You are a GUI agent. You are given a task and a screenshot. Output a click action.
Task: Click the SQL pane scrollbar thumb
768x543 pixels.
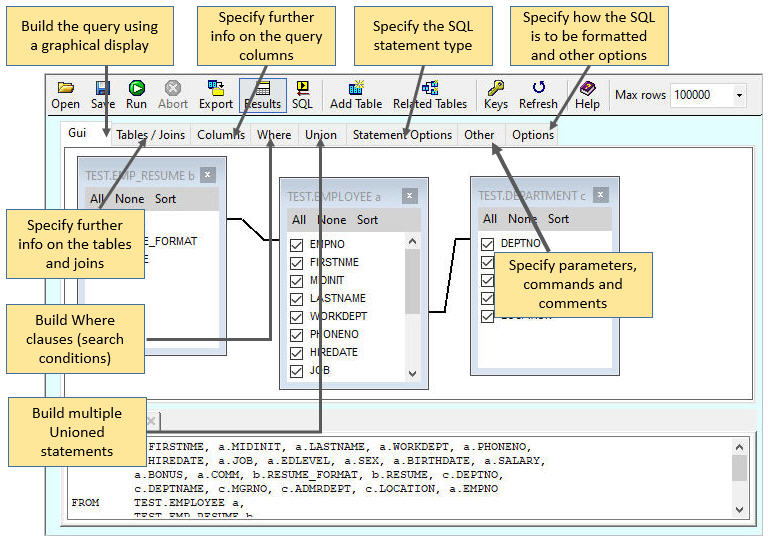point(740,469)
